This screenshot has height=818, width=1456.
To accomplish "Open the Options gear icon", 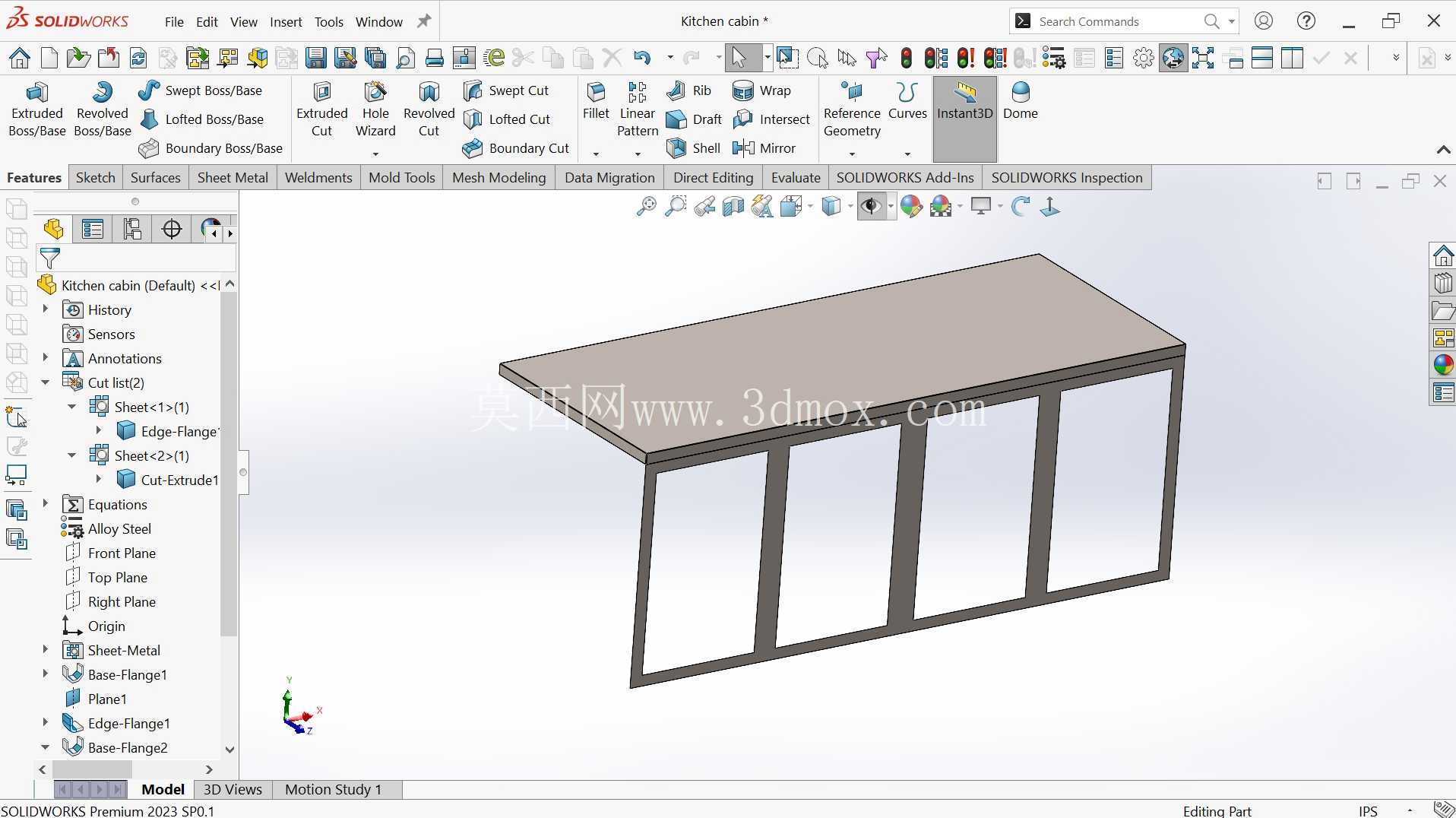I will click(1144, 58).
